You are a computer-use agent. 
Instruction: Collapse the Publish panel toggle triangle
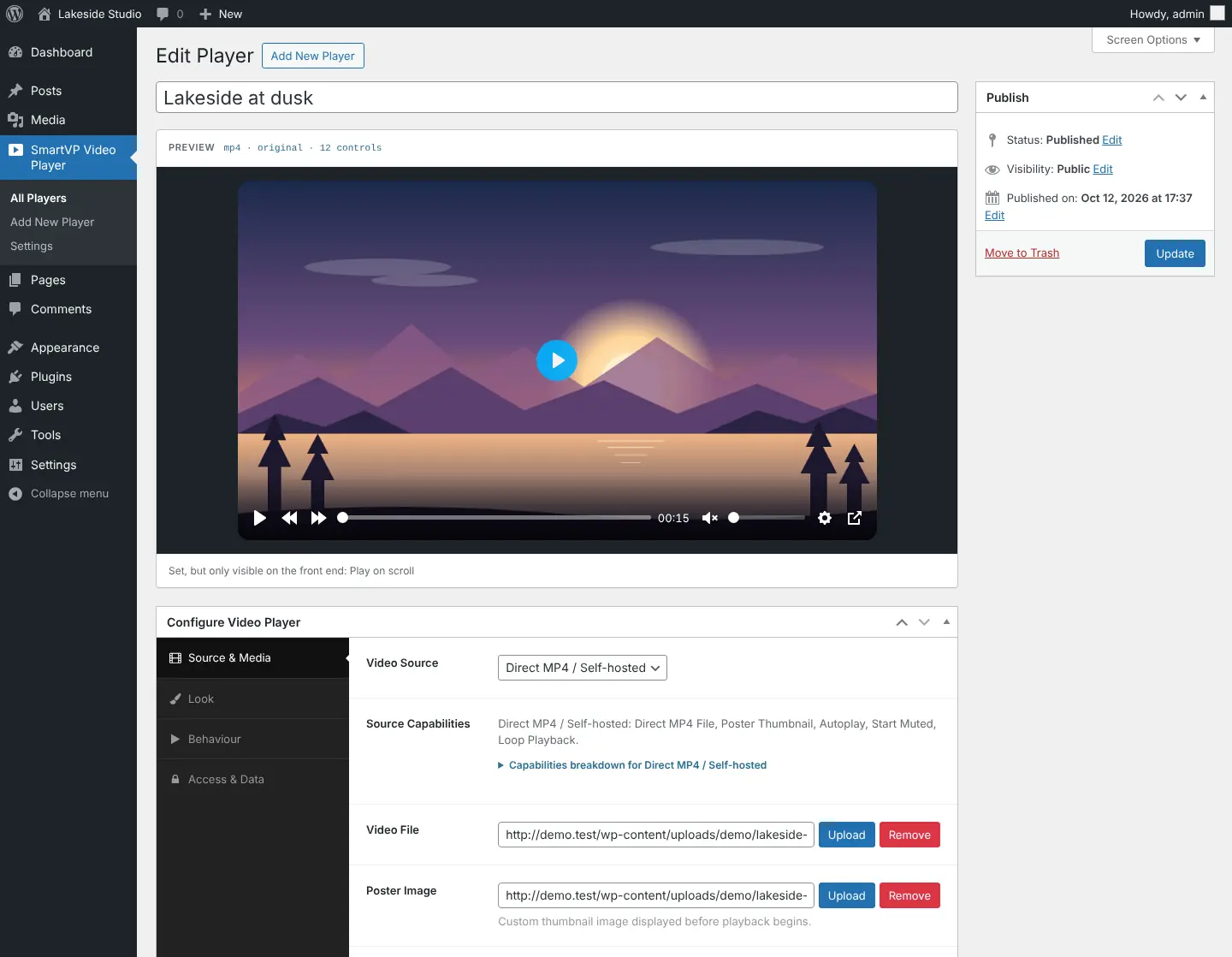[1203, 98]
